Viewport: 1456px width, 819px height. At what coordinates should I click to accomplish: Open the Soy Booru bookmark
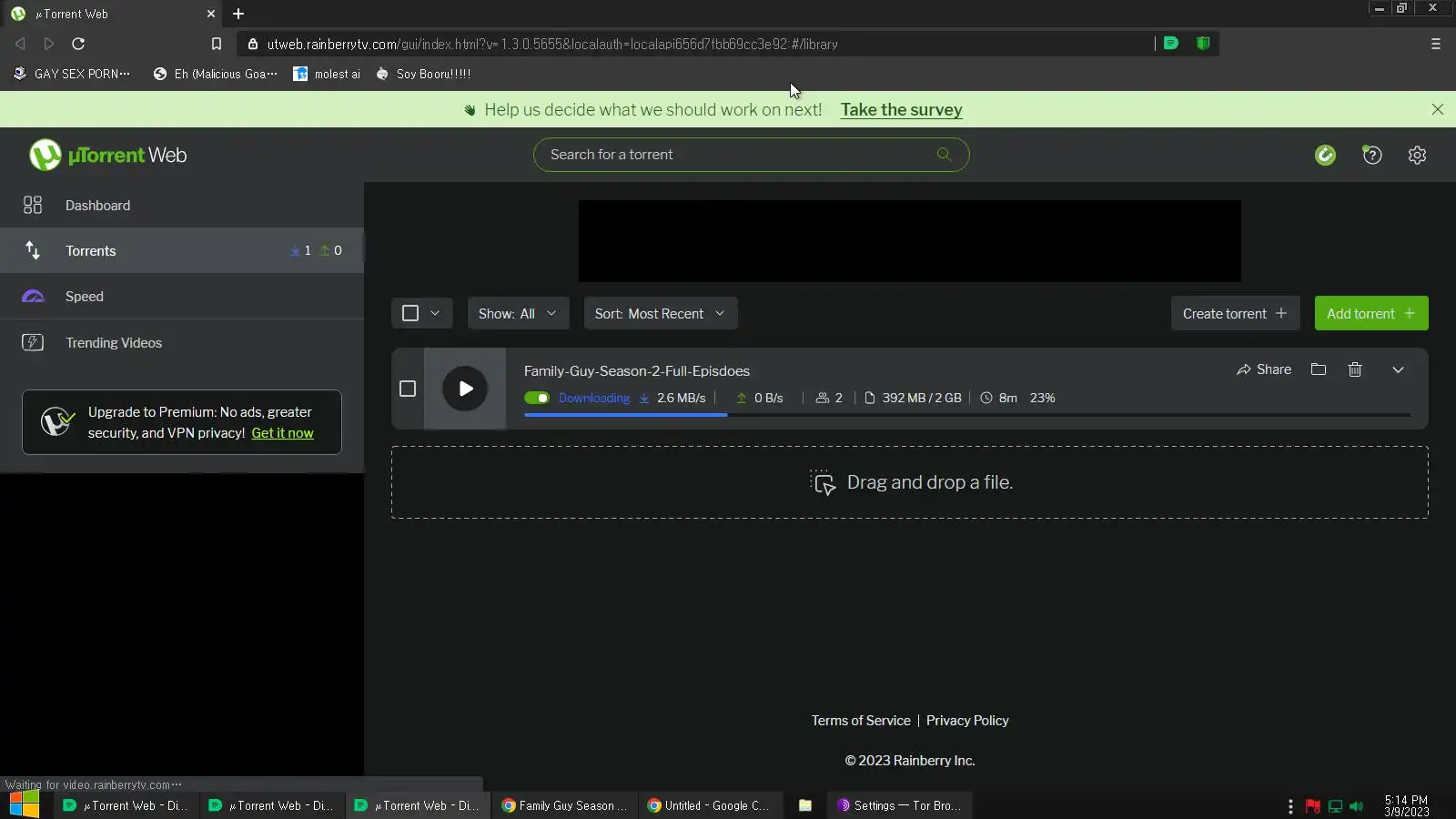423,74
